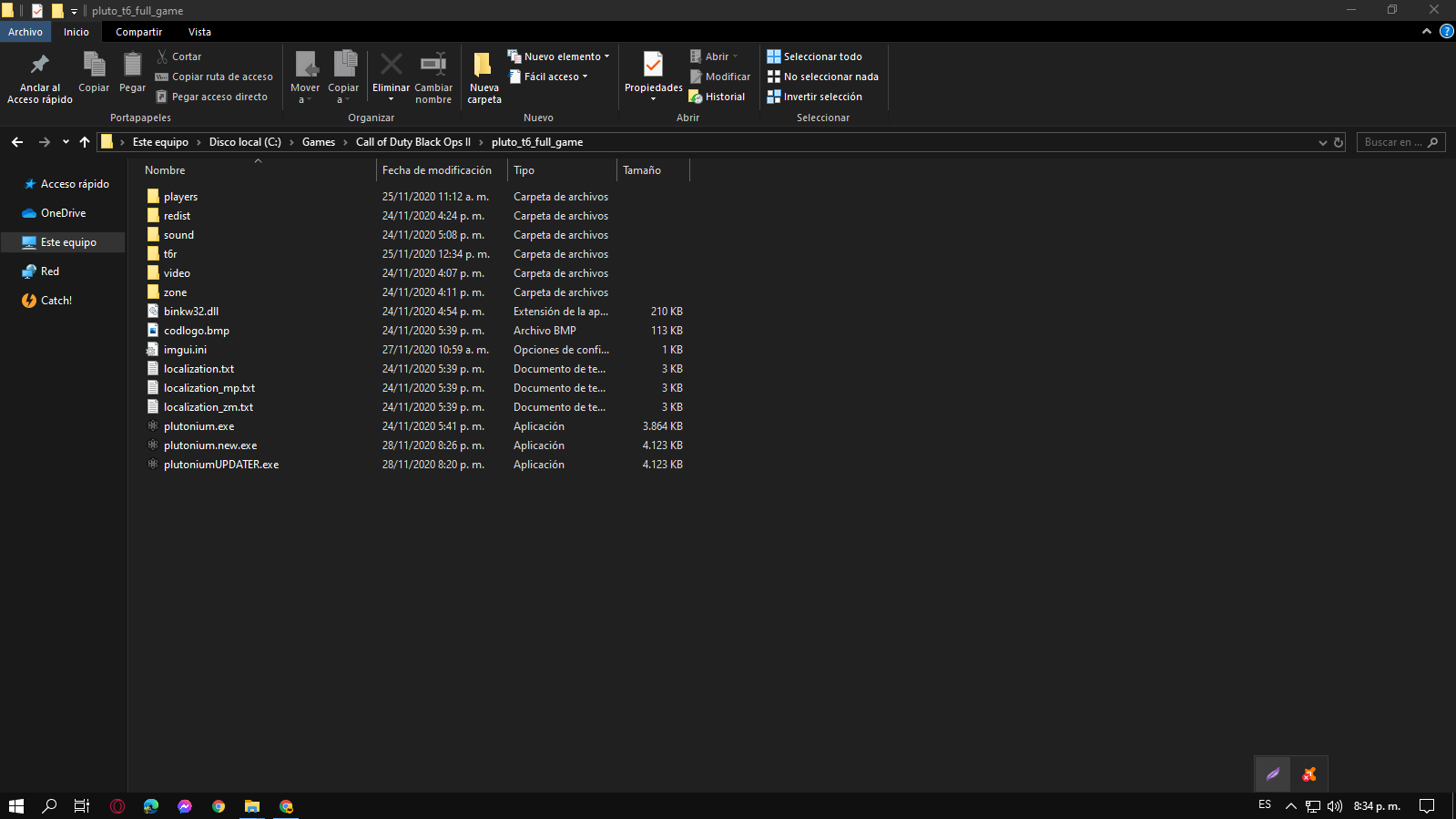
Task: Open the notification center icon
Action: (1427, 806)
